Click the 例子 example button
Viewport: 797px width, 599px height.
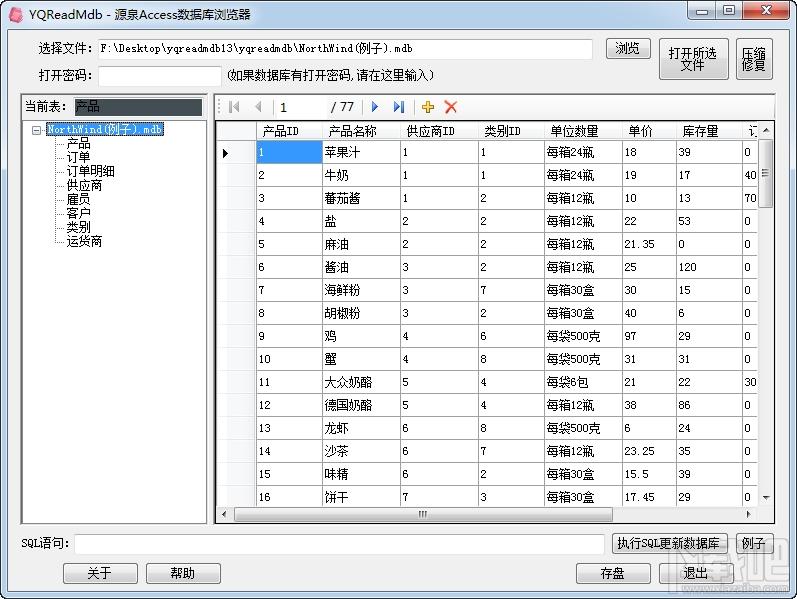[x=754, y=543]
